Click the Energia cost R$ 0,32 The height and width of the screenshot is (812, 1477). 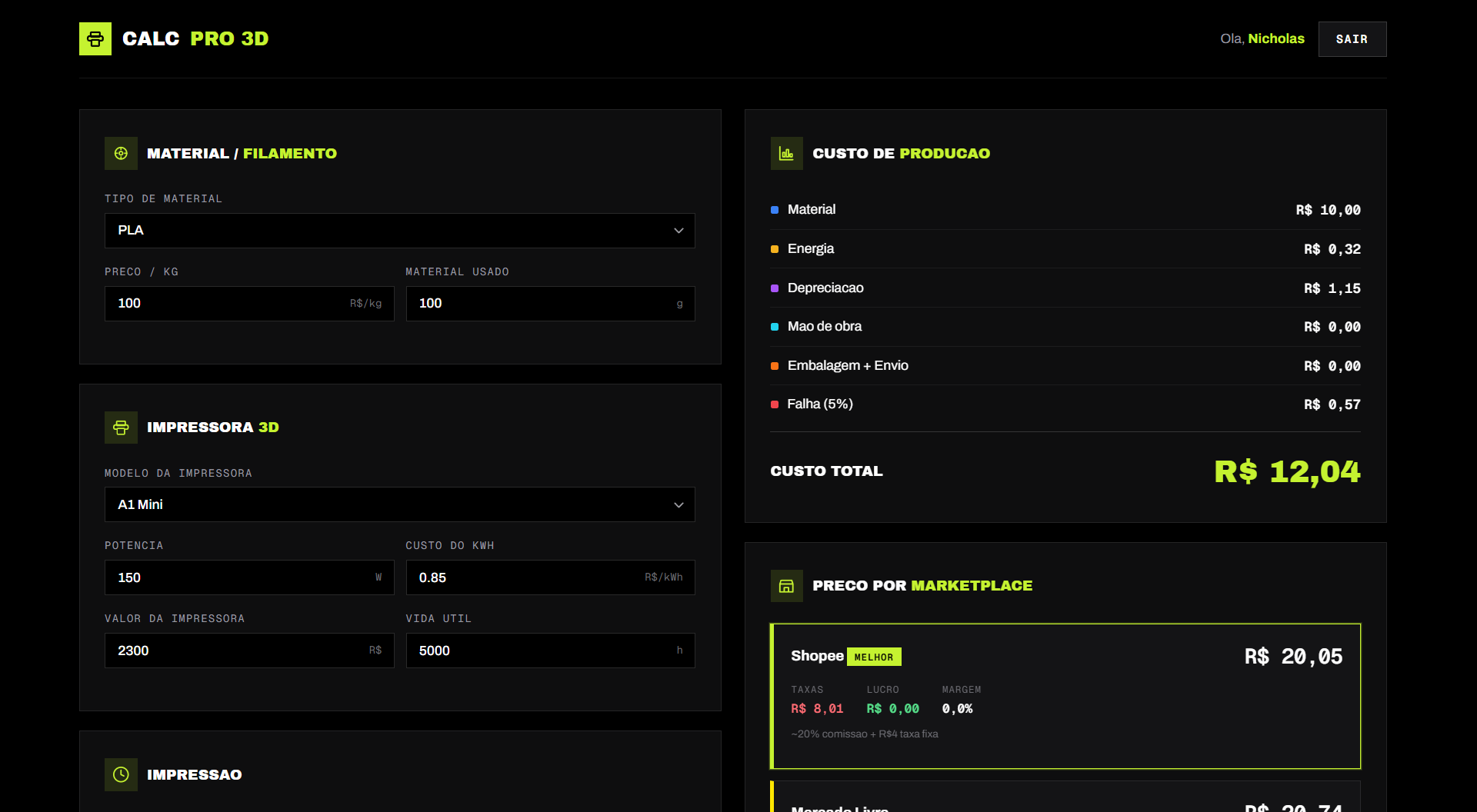coord(1332,249)
